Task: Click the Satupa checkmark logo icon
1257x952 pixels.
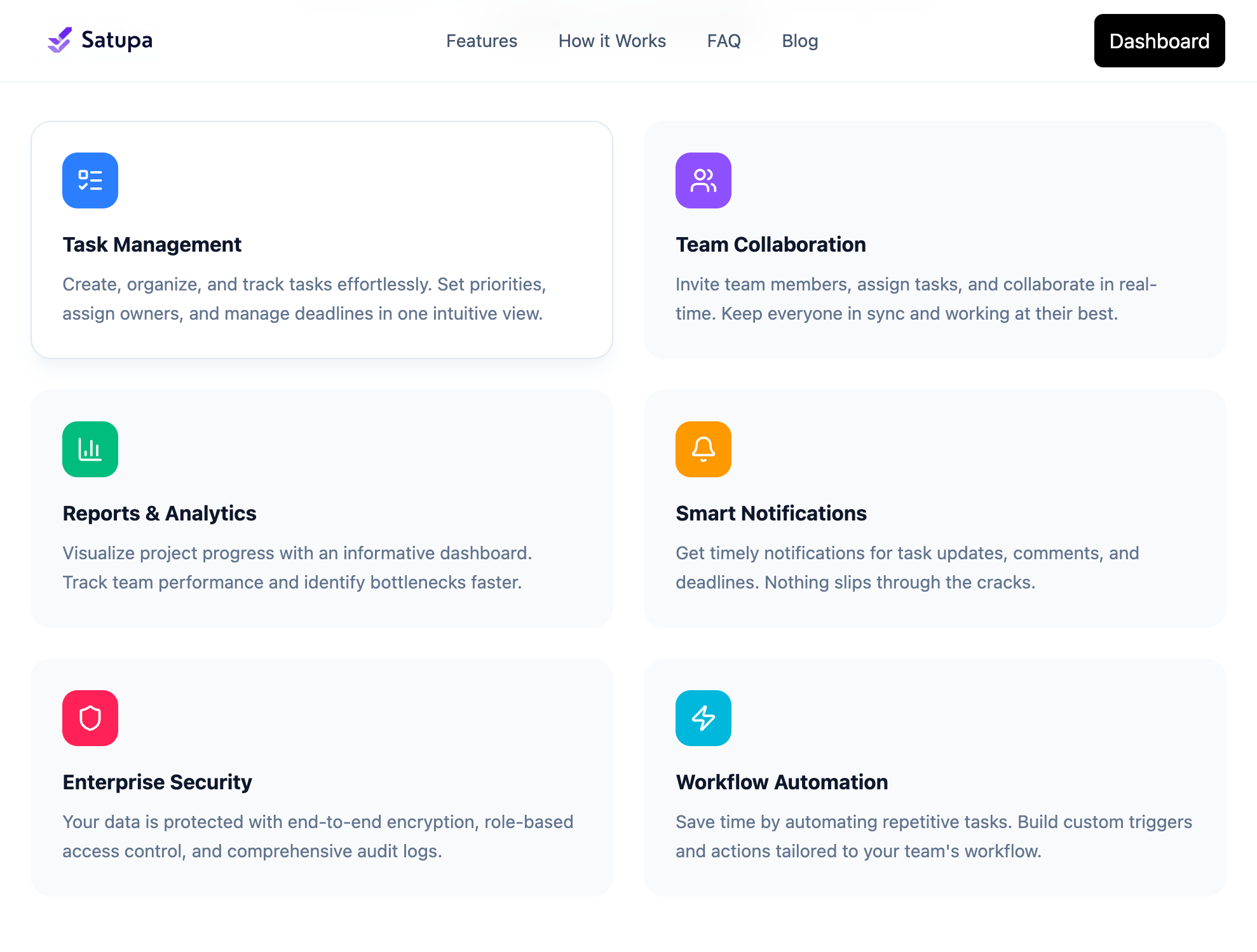Action: point(59,40)
